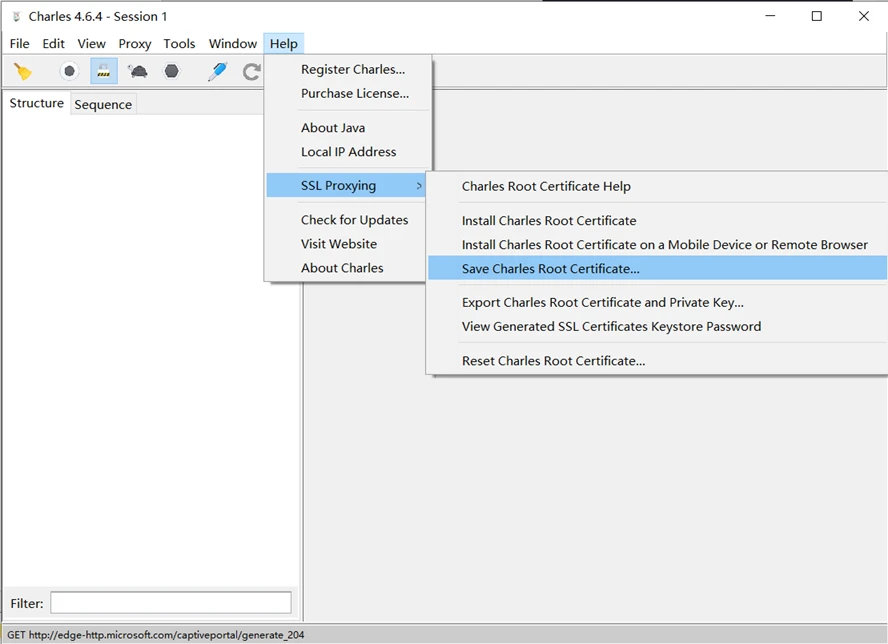Close the Charles window
Screen dimensions: 888x644
click(x=864, y=16)
